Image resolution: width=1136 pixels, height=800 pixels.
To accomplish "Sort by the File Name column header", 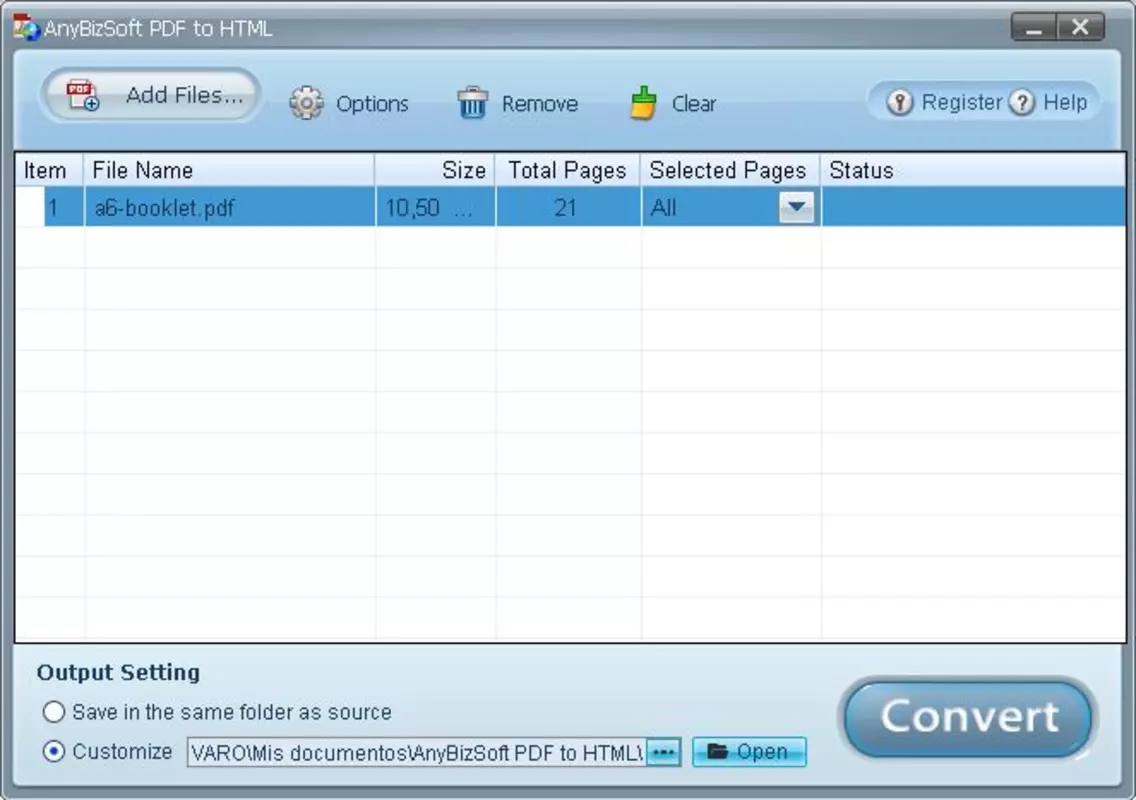I will click(229, 170).
